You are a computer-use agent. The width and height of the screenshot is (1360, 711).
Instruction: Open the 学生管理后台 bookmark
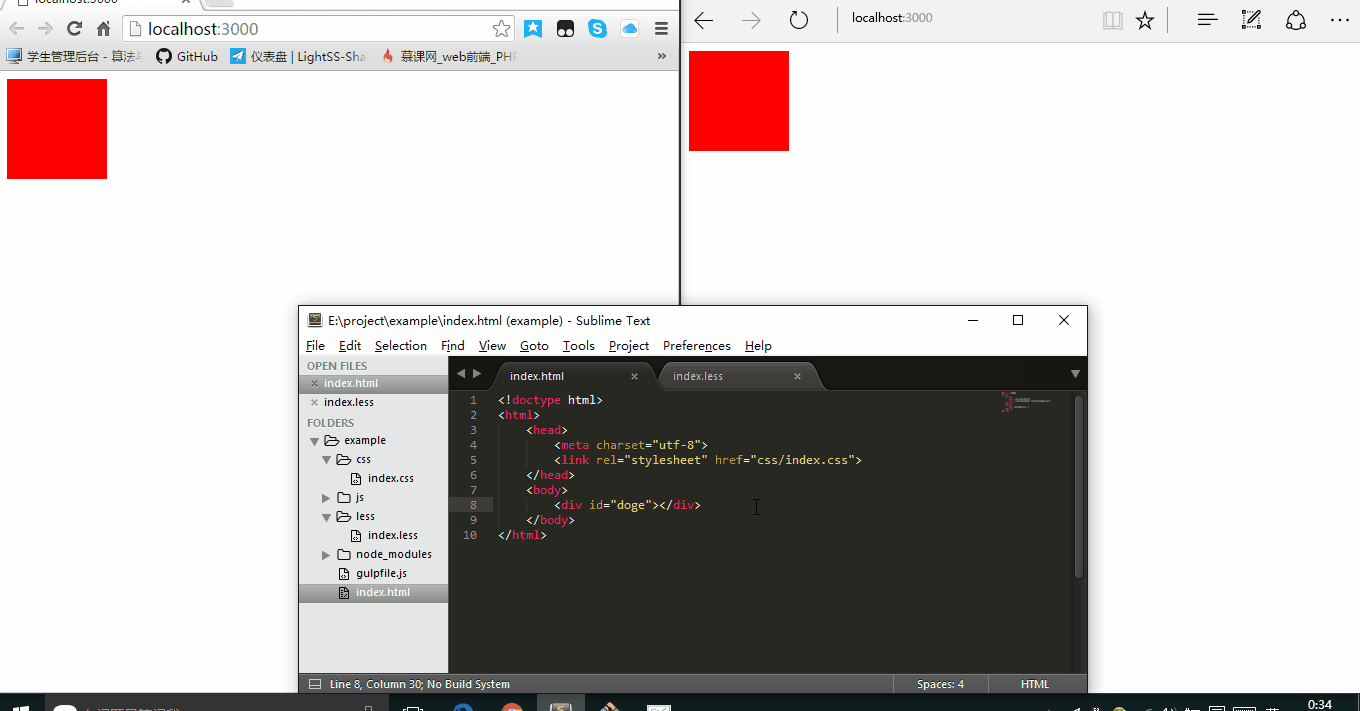pyautogui.click(x=75, y=57)
